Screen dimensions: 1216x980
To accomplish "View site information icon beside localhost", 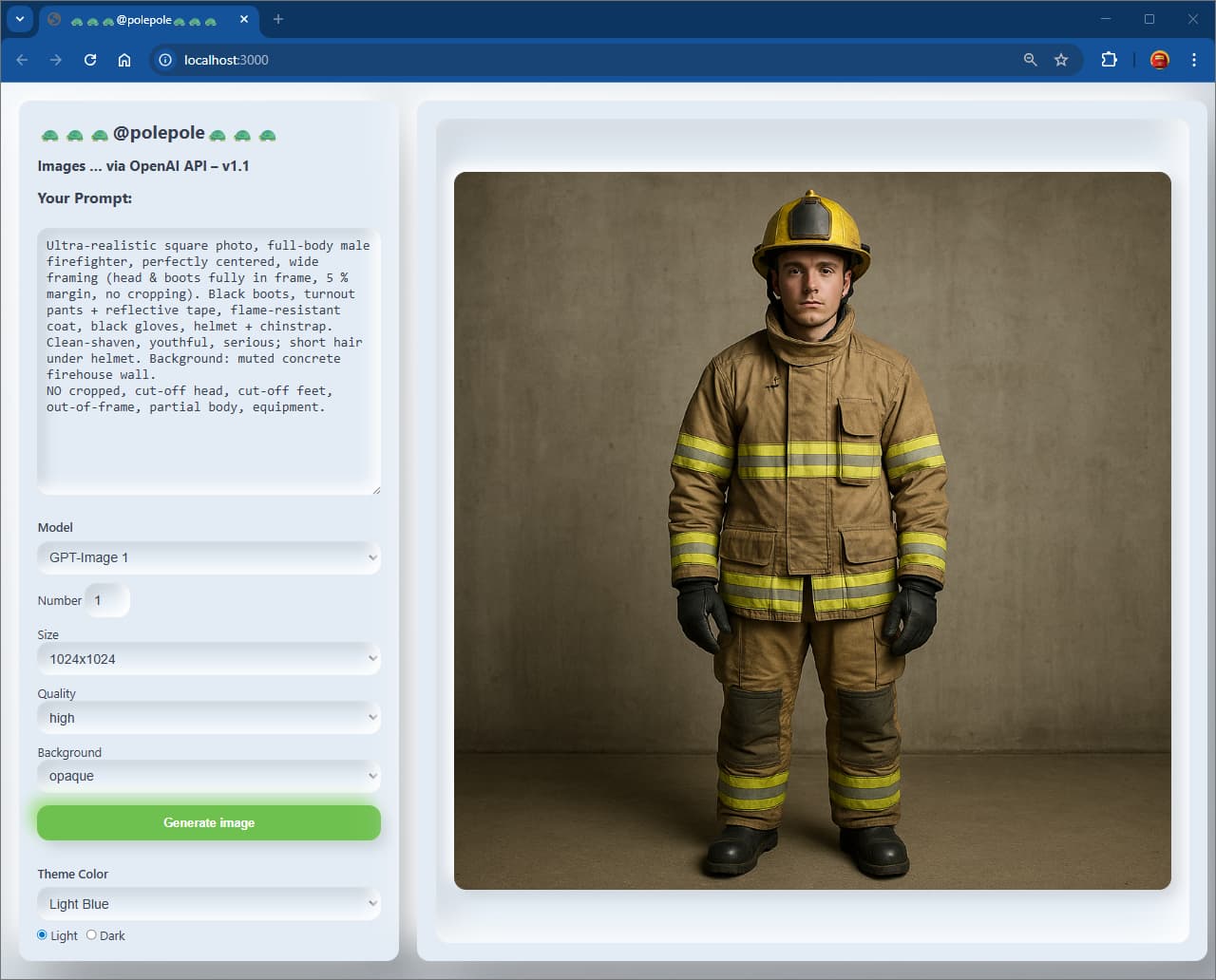I will tap(165, 60).
